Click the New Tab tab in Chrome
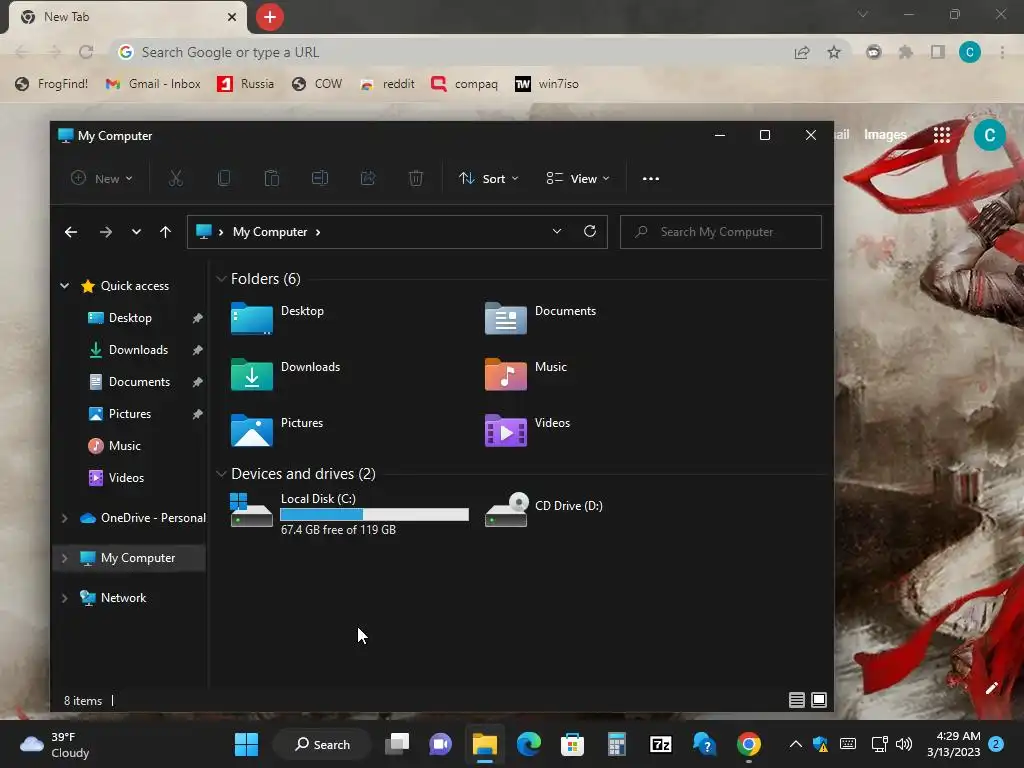 128,17
